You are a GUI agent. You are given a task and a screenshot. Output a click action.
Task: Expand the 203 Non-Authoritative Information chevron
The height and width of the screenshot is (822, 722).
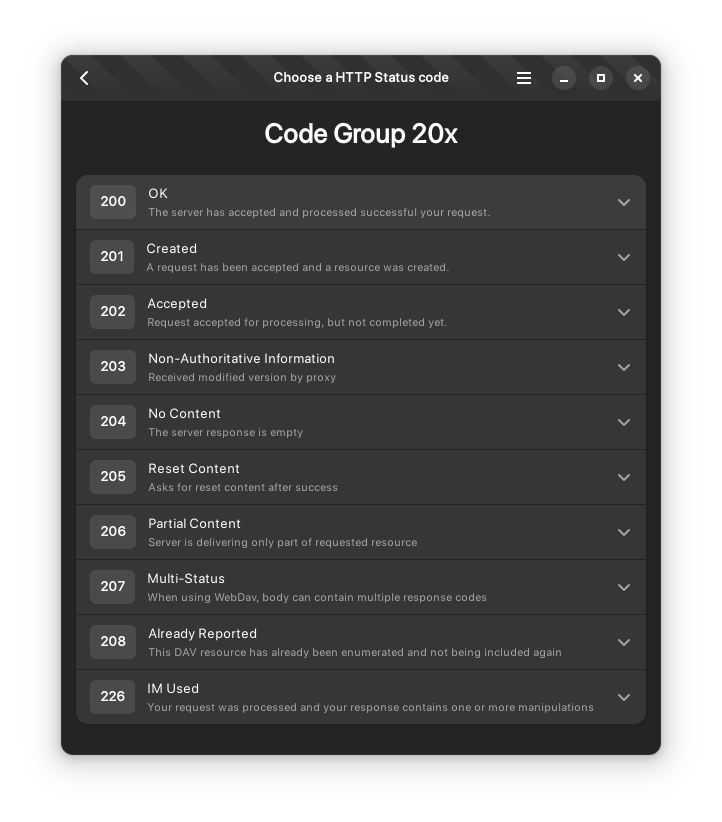pyautogui.click(x=623, y=367)
